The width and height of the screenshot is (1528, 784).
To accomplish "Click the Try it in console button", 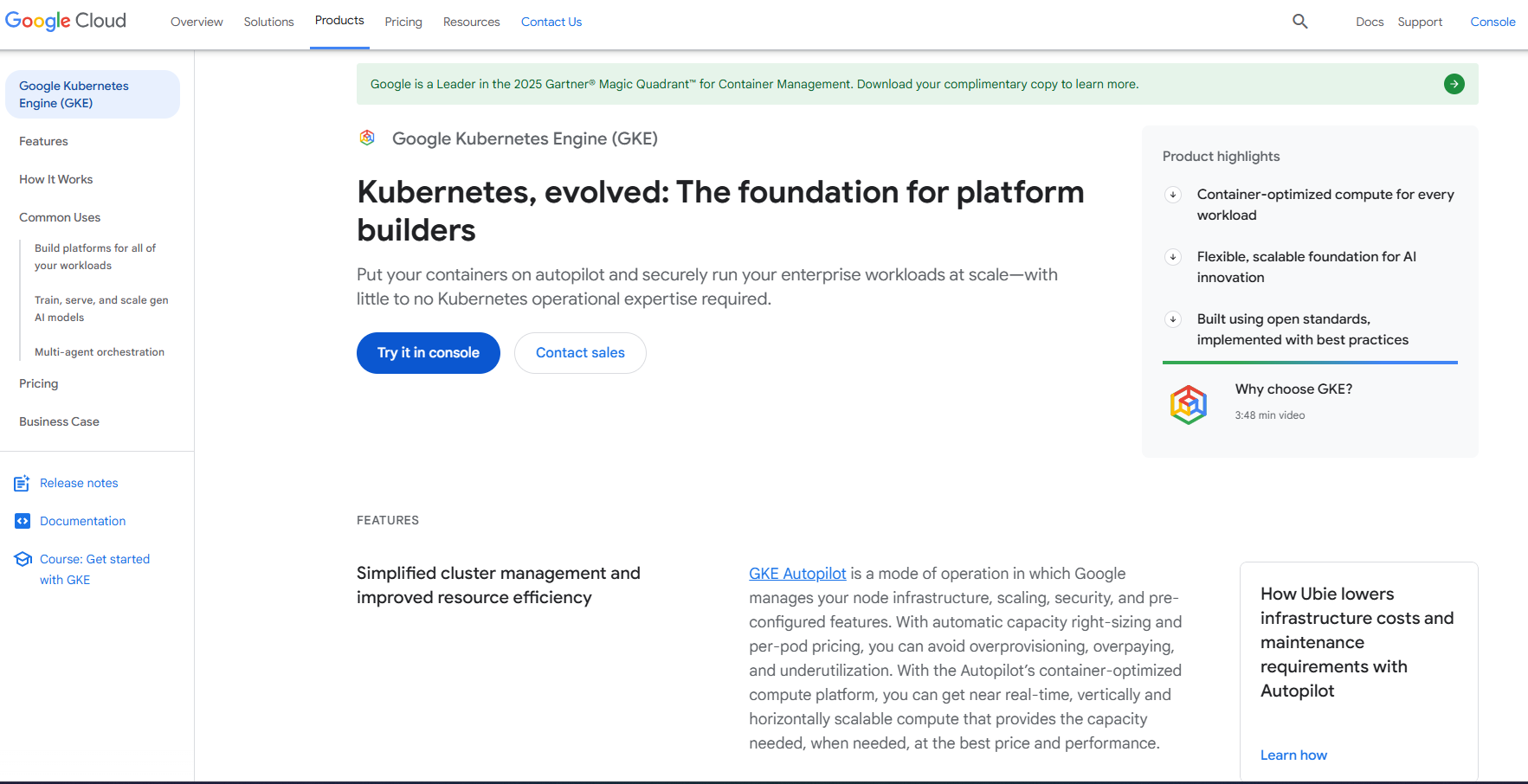I will 428,352.
